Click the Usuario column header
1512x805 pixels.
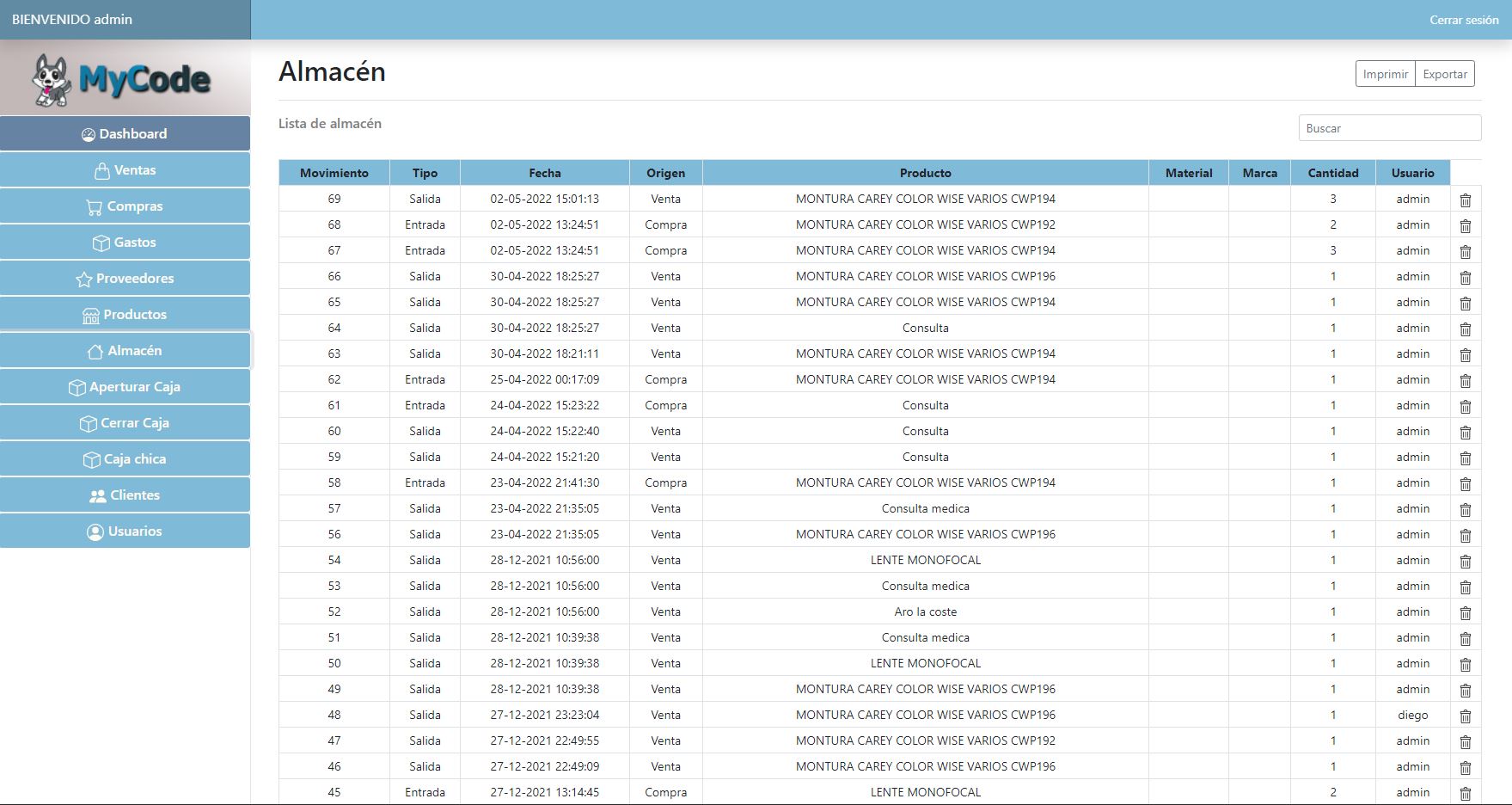tap(1413, 173)
